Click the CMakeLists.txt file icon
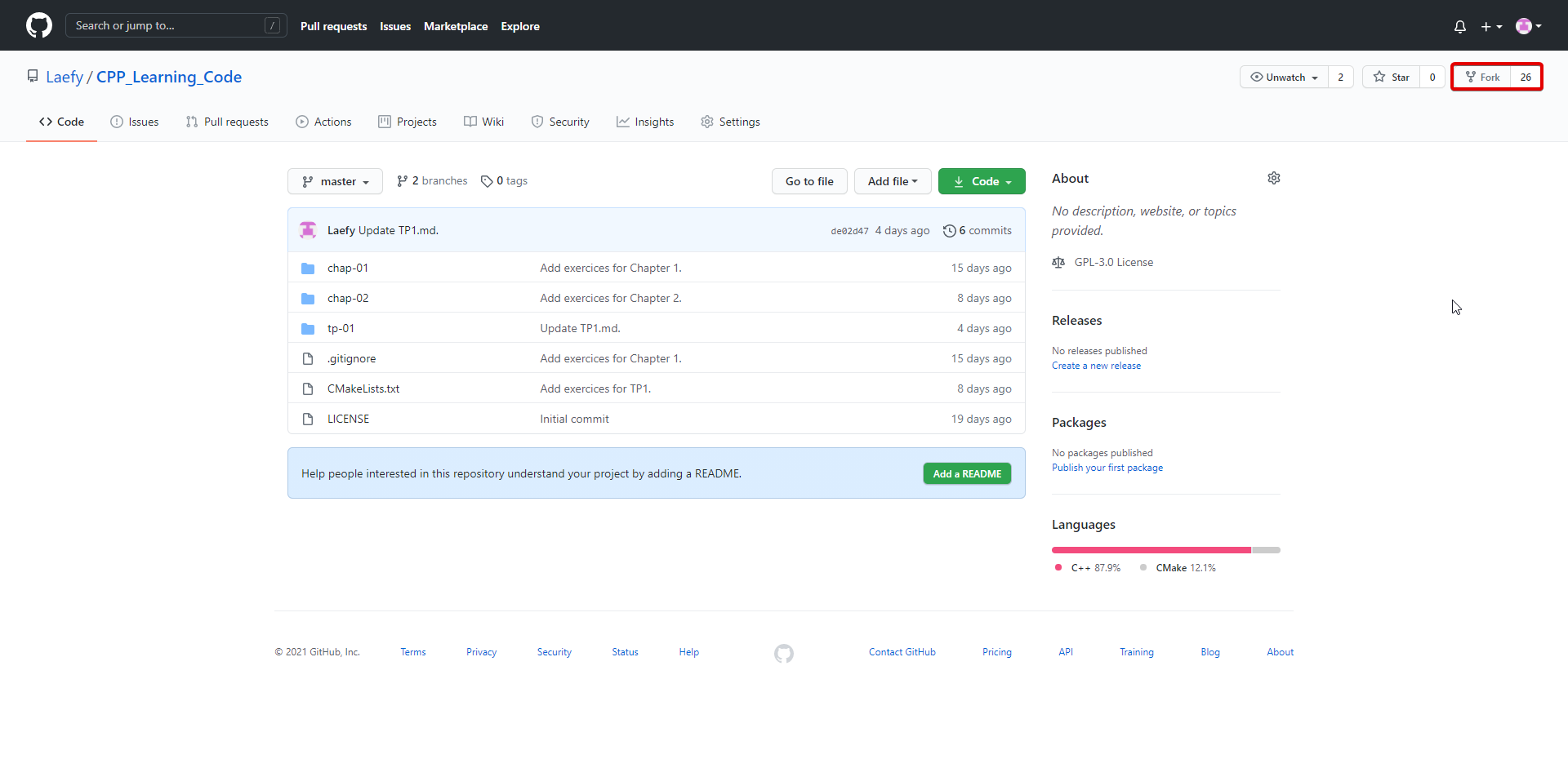Viewport: 1568px width, 768px height. 308,388
